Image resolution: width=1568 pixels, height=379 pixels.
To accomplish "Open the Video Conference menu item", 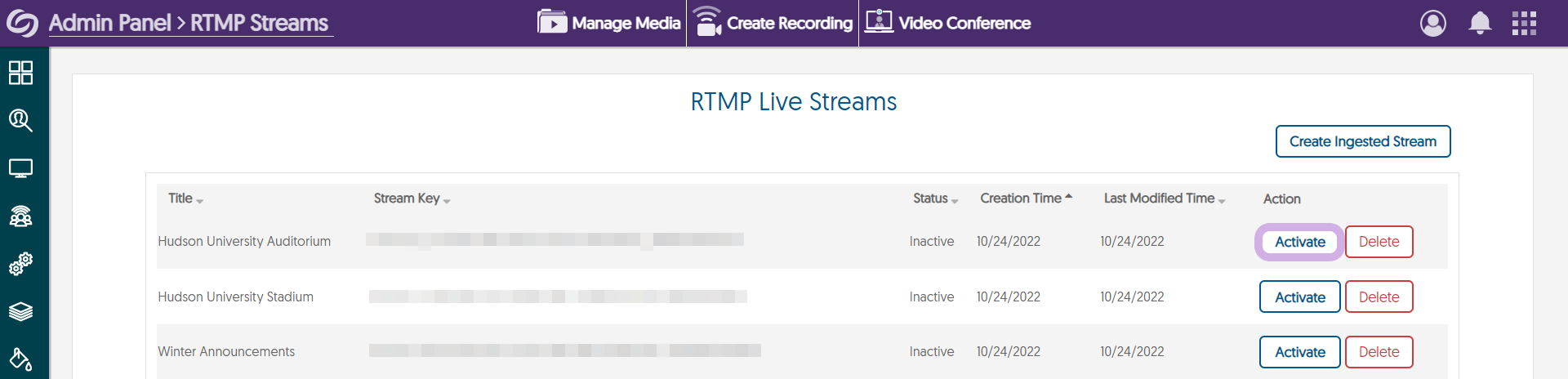I will pos(948,23).
